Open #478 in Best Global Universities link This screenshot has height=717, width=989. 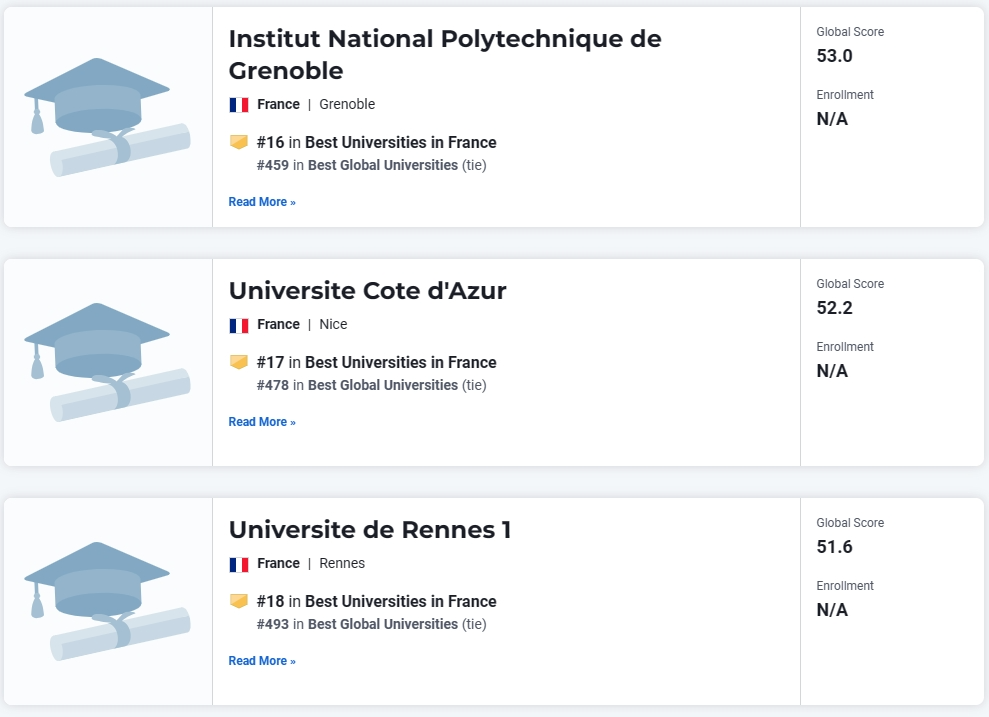[x=358, y=385]
